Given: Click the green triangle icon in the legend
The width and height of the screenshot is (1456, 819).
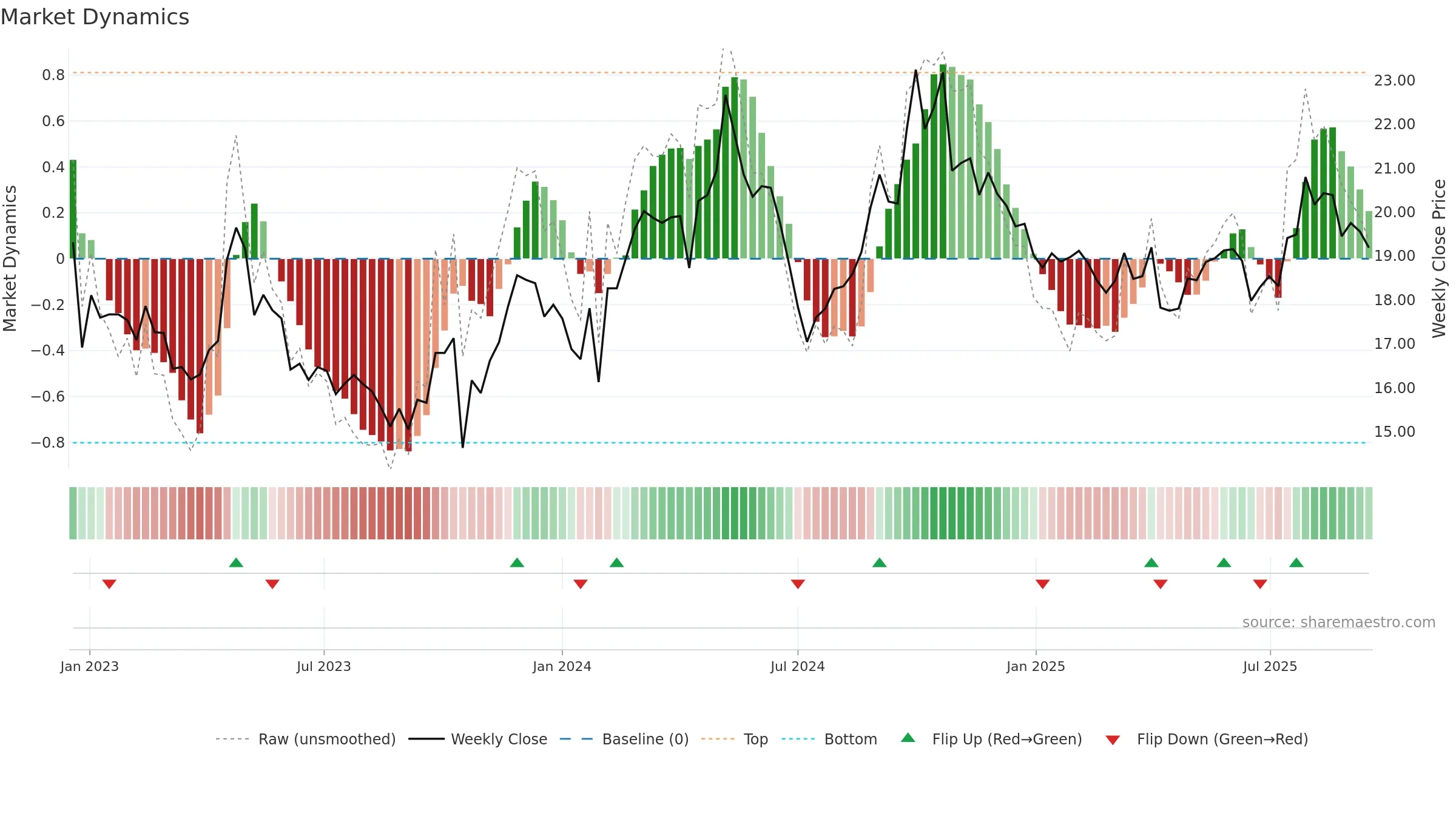Looking at the screenshot, I should [x=908, y=738].
